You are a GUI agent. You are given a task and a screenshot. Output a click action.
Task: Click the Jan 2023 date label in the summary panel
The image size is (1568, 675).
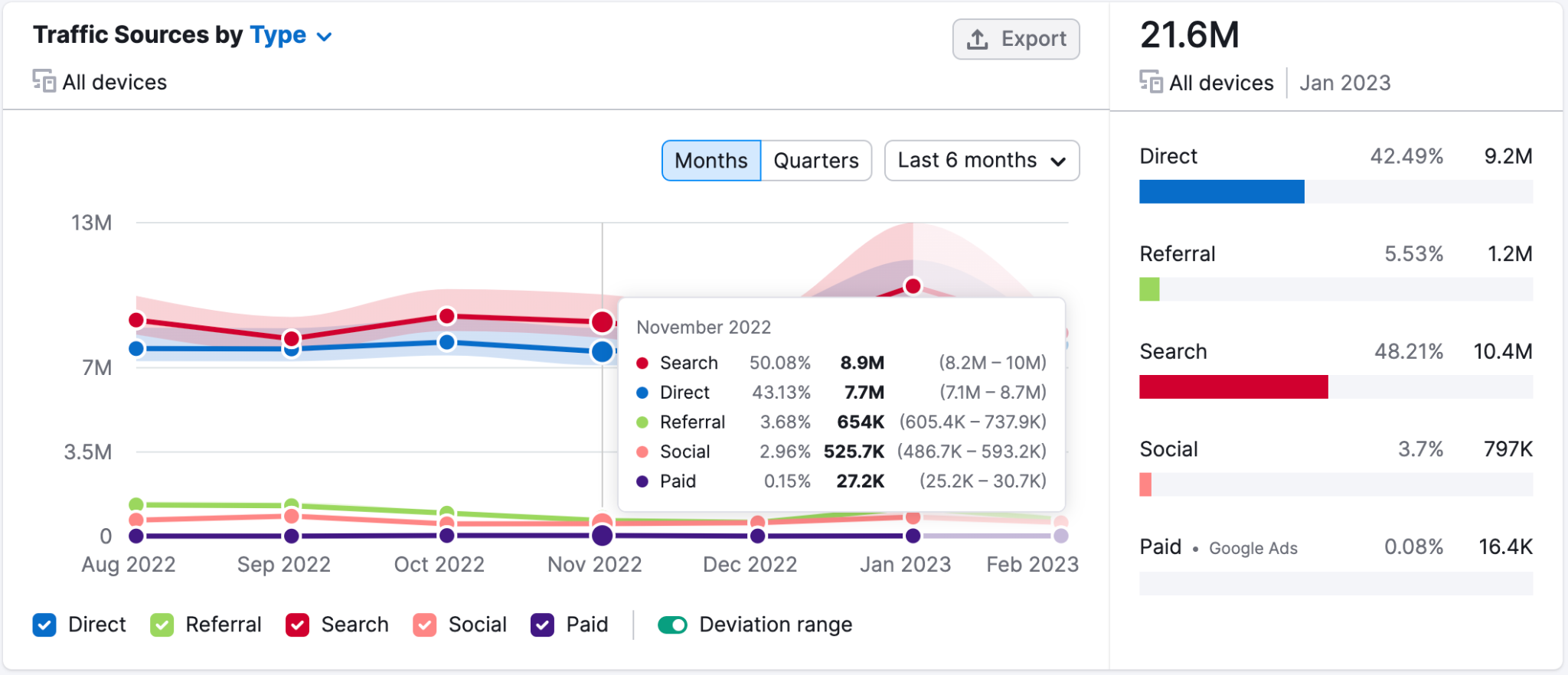[1345, 83]
